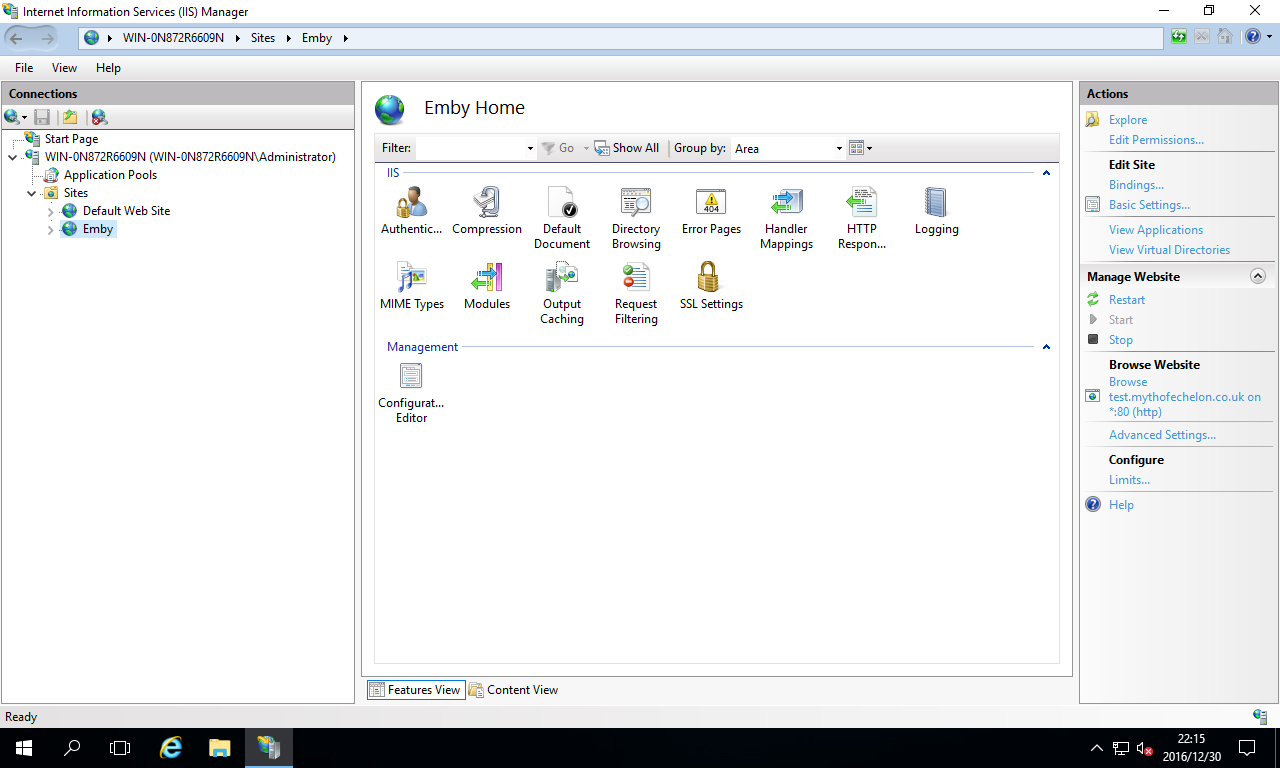Open the View menu
Screen dimensions: 1280x768
click(64, 68)
